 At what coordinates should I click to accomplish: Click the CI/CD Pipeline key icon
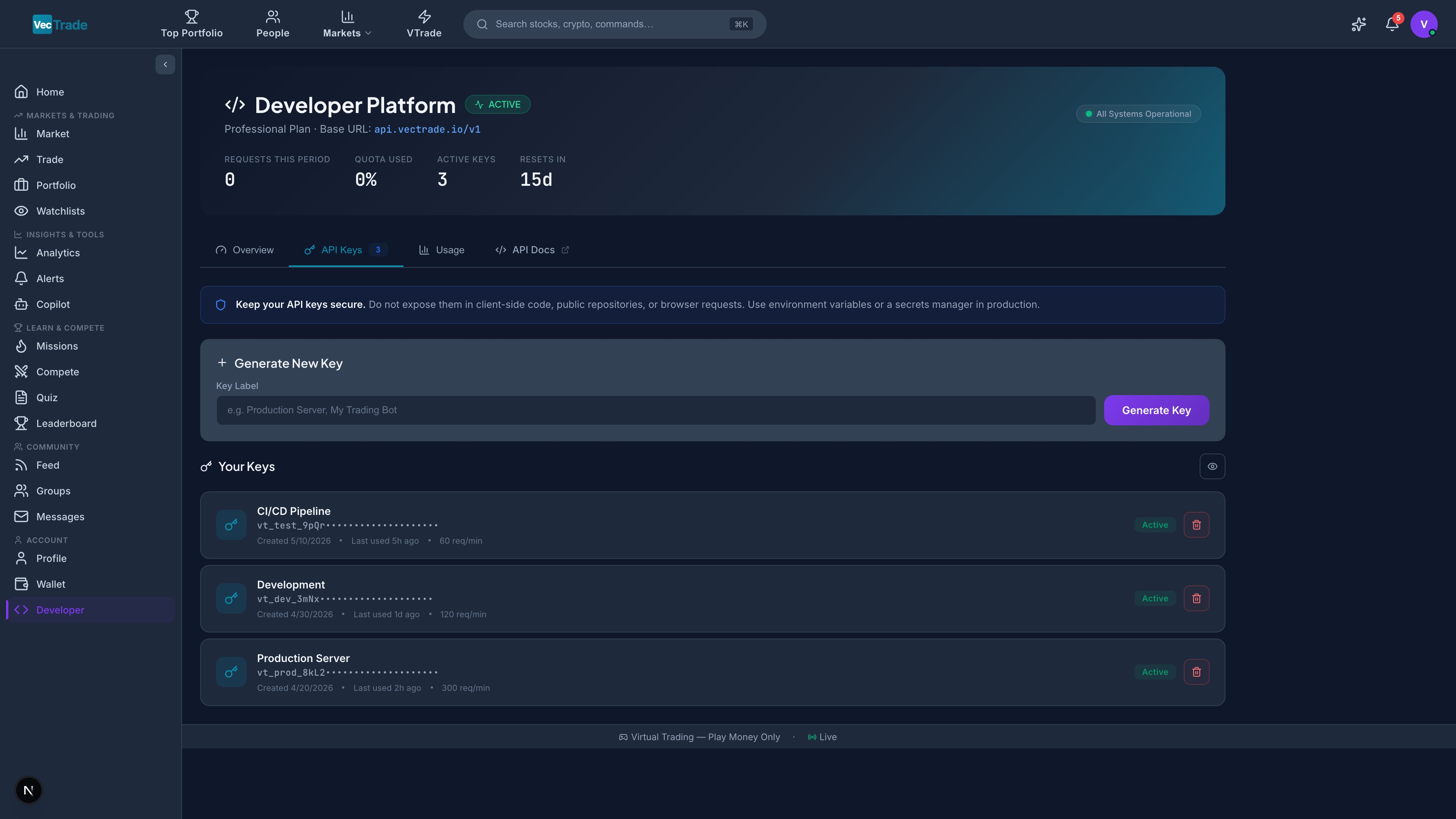(x=231, y=525)
